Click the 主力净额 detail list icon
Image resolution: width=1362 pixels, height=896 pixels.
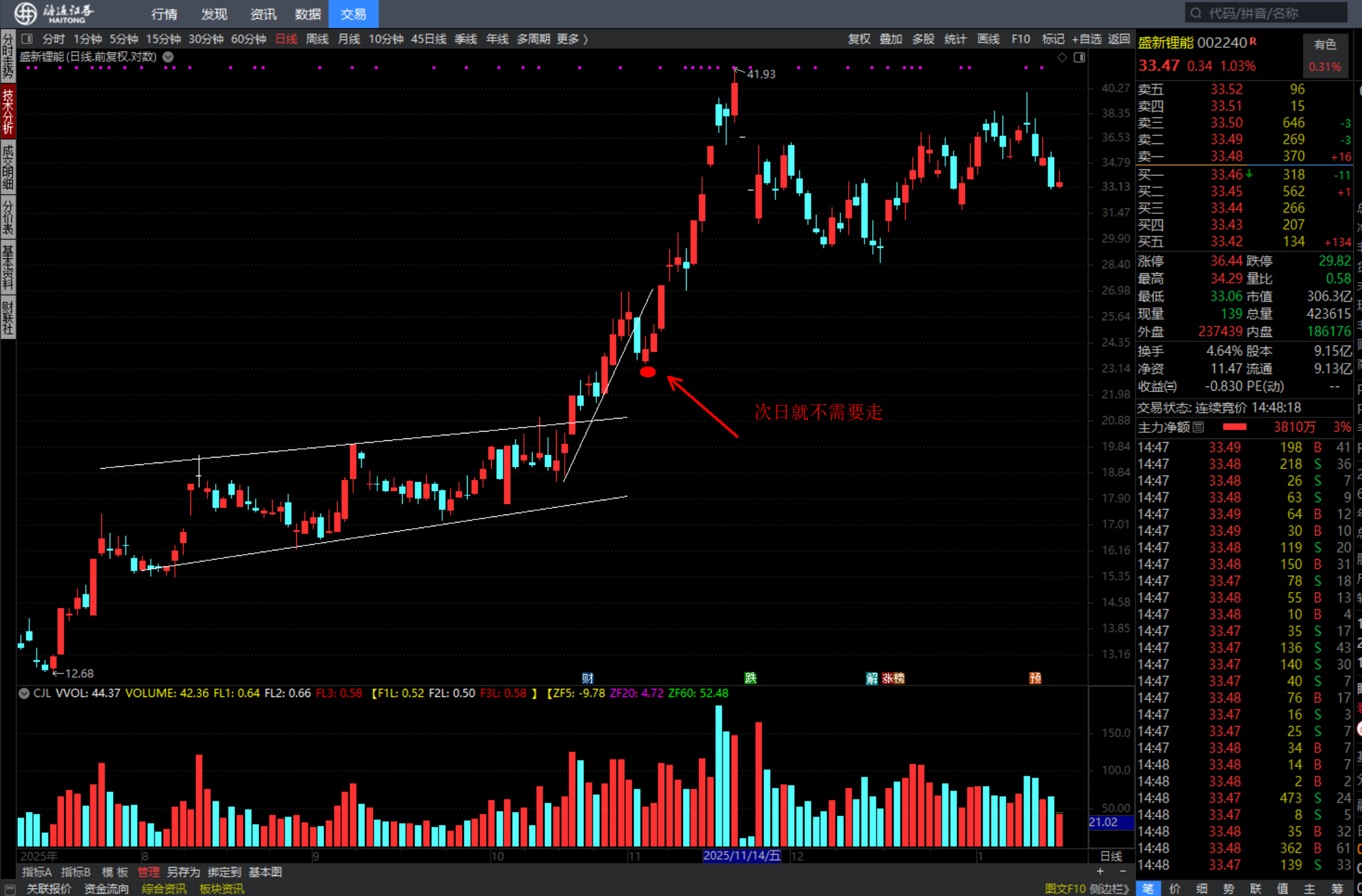pos(1198,427)
